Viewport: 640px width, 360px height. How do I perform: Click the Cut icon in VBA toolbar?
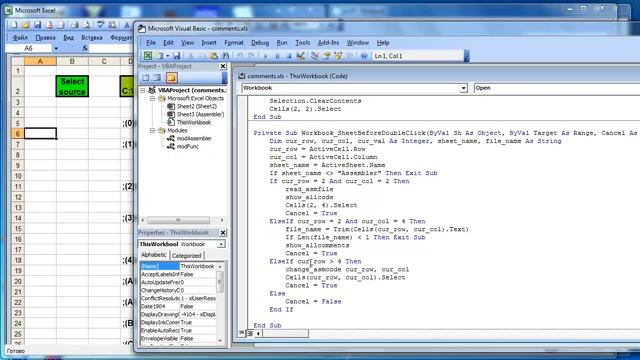[191, 56]
